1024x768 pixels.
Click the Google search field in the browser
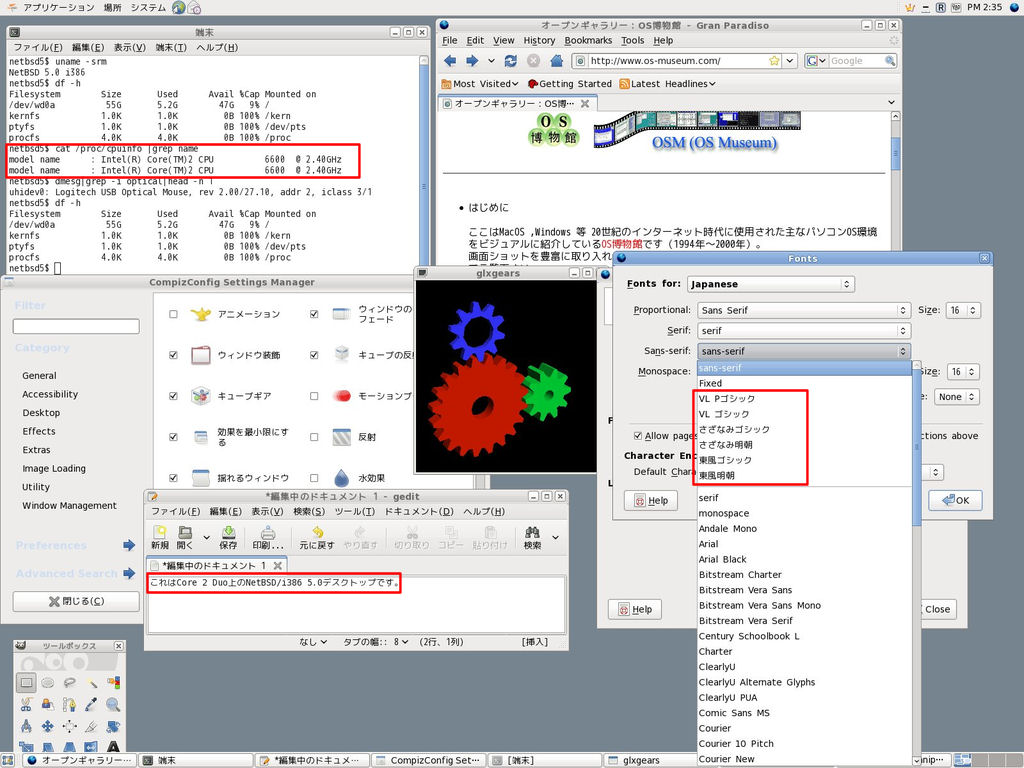[x=856, y=61]
